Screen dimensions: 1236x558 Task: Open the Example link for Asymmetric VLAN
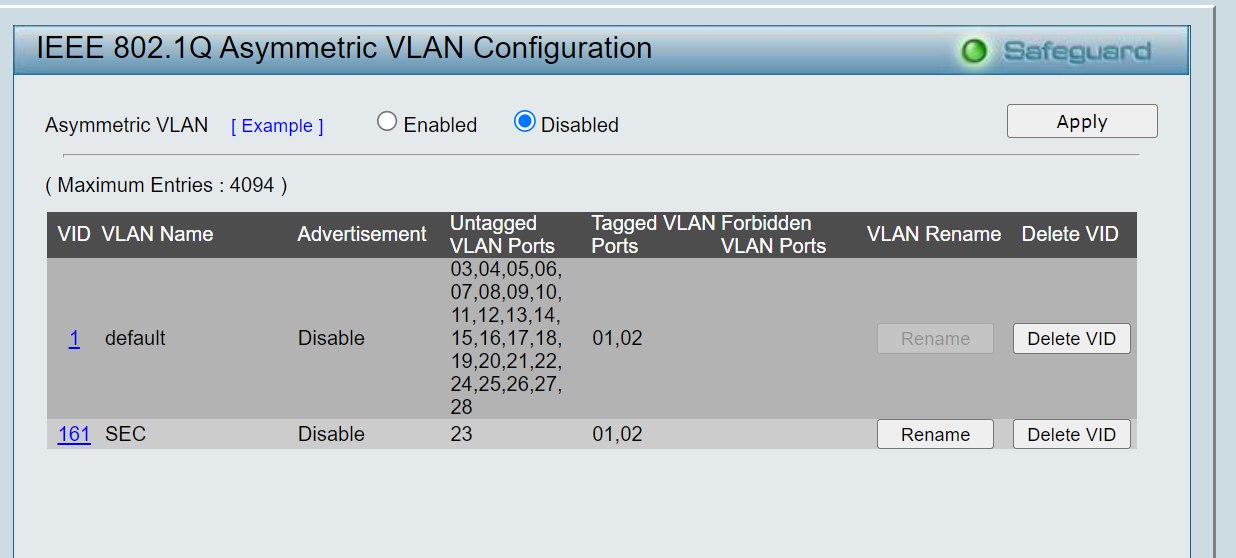277,126
